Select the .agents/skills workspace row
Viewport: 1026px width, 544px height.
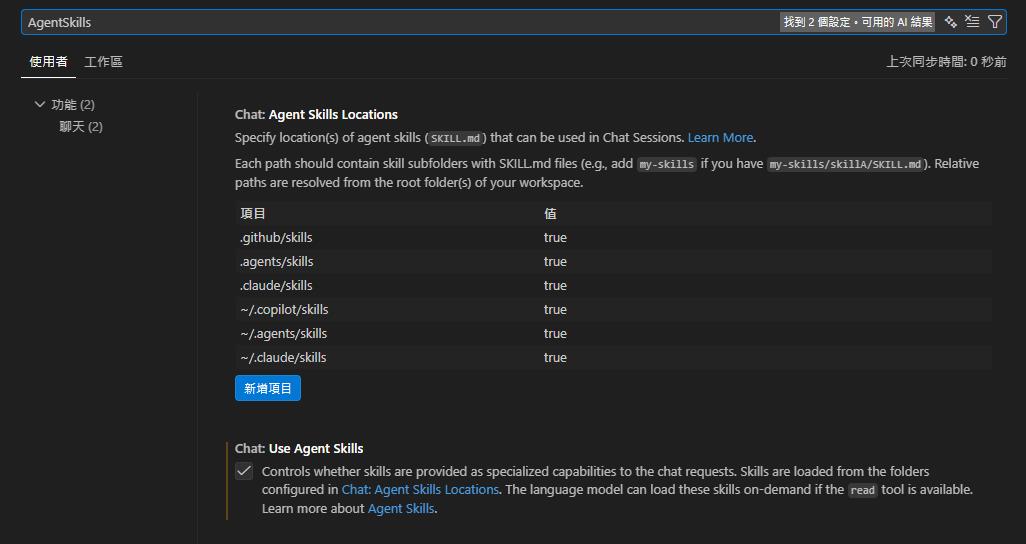pos(612,262)
